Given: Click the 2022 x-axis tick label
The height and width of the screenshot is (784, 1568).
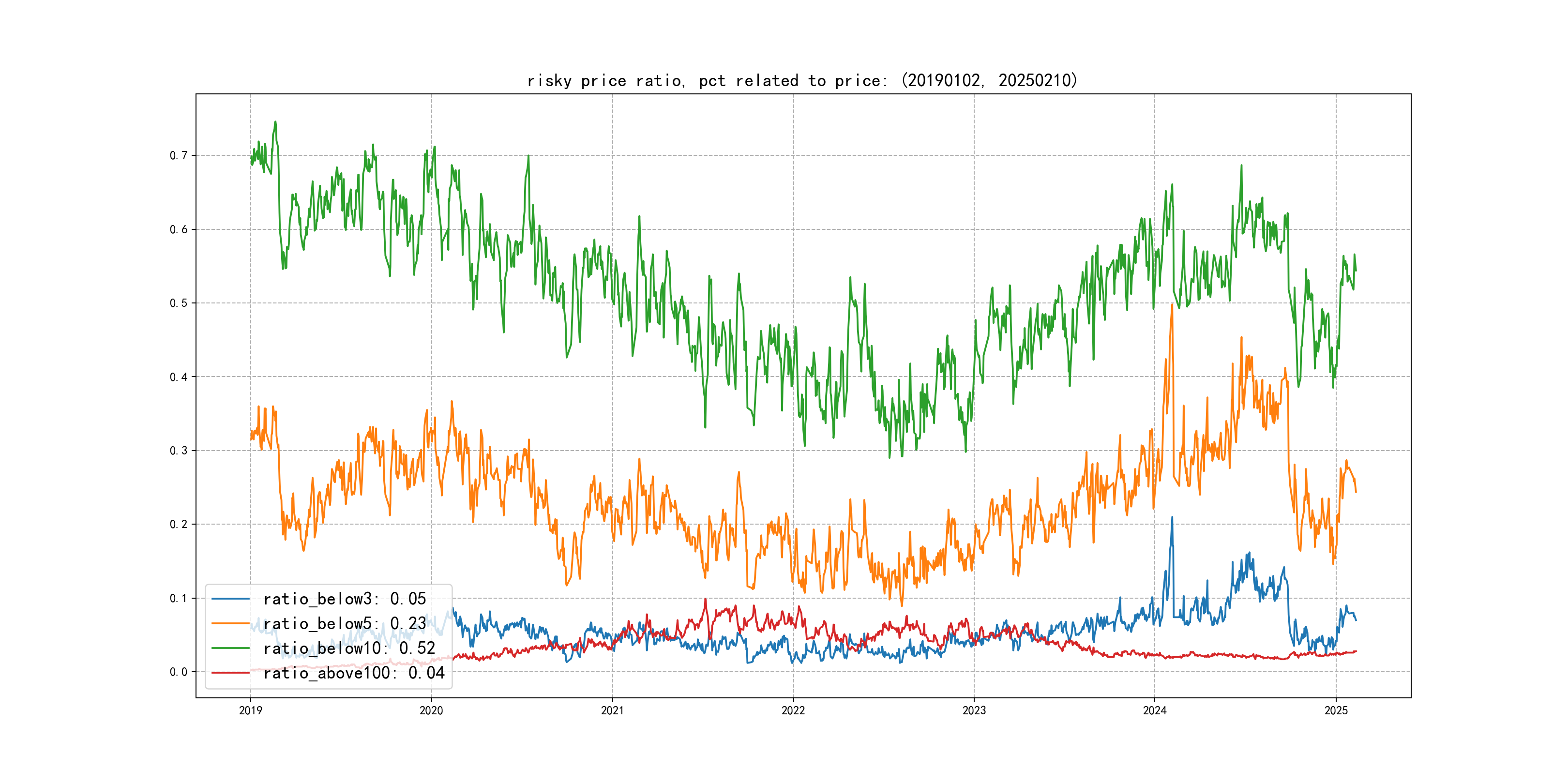Looking at the screenshot, I should click(793, 710).
